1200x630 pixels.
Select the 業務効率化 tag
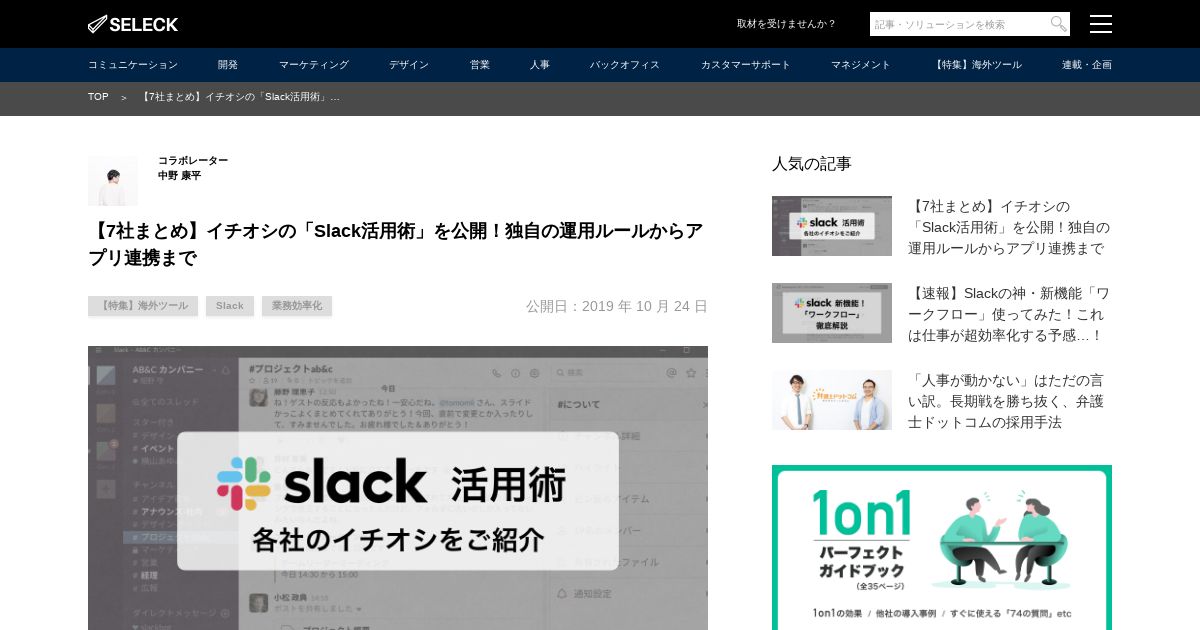pos(297,306)
